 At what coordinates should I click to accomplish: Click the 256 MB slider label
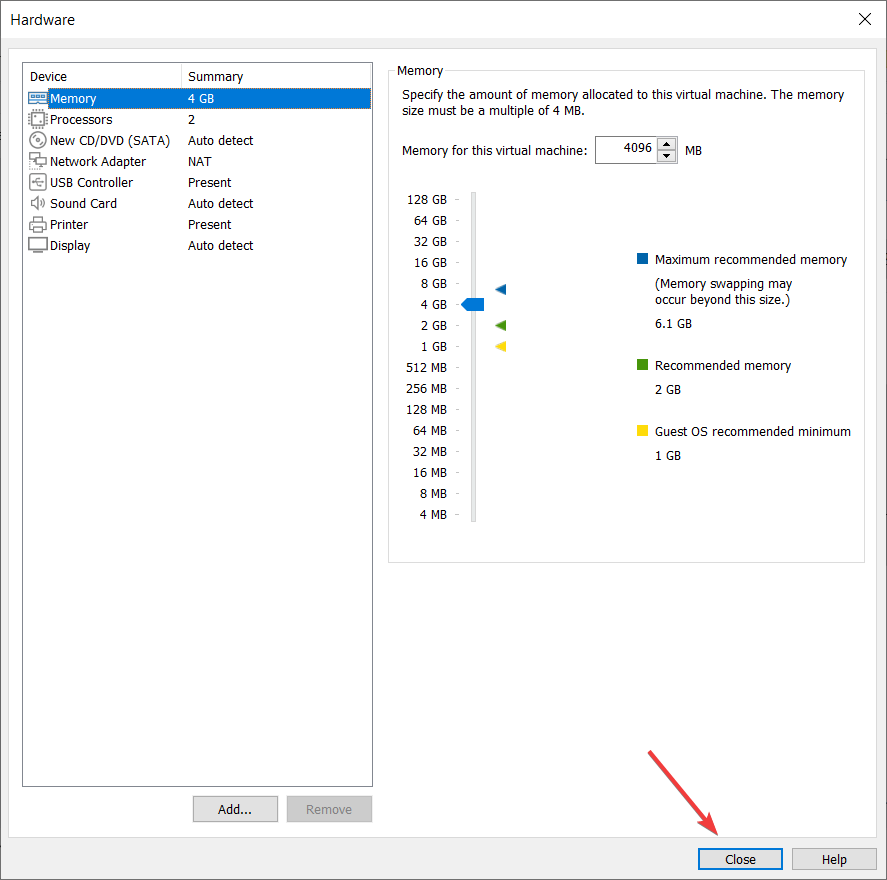click(426, 389)
